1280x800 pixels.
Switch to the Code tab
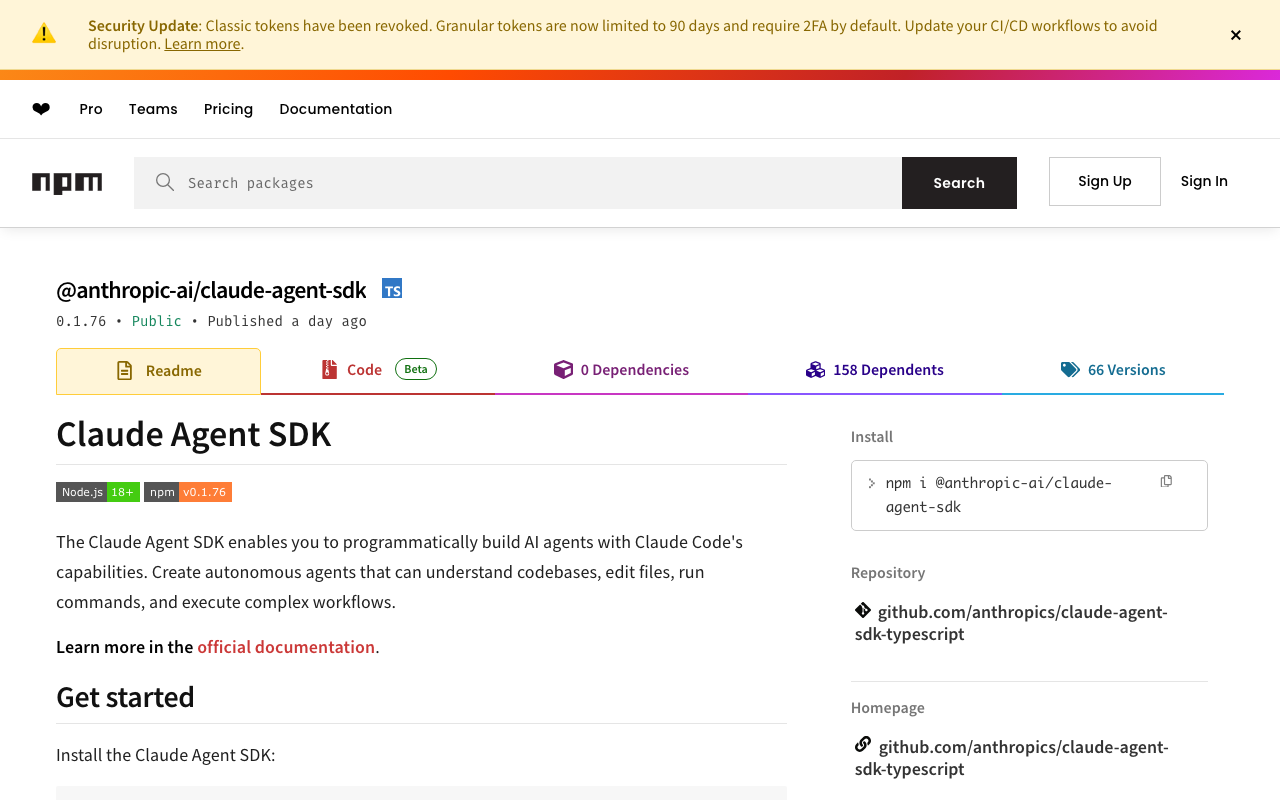[x=378, y=370]
